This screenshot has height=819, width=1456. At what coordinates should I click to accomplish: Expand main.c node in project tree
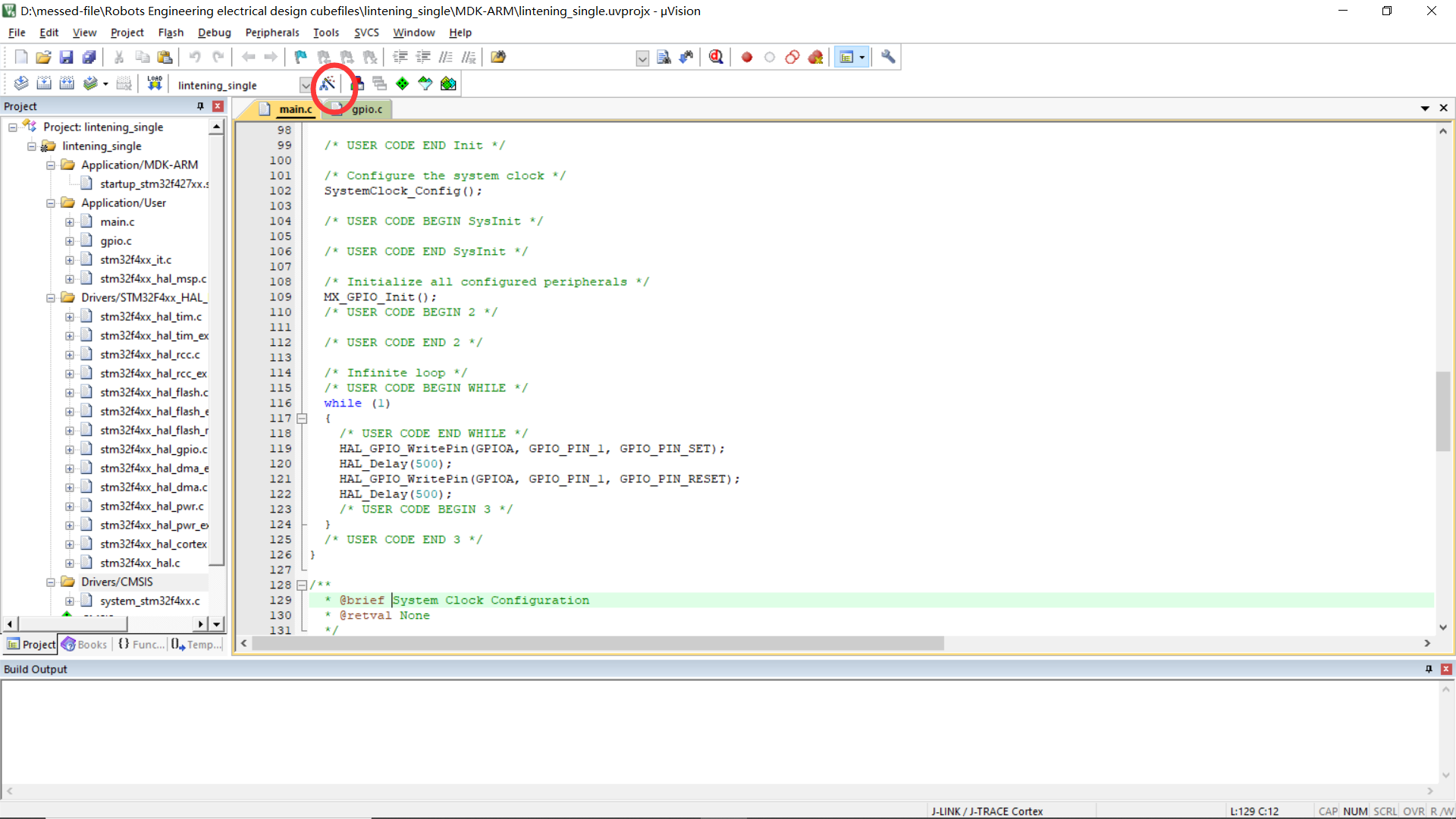70,222
